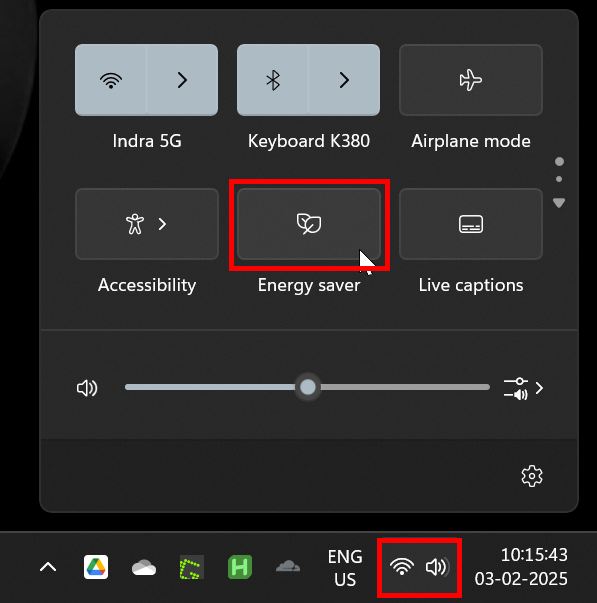
Task: Show hidden tray icons chevron
Action: (x=48, y=567)
